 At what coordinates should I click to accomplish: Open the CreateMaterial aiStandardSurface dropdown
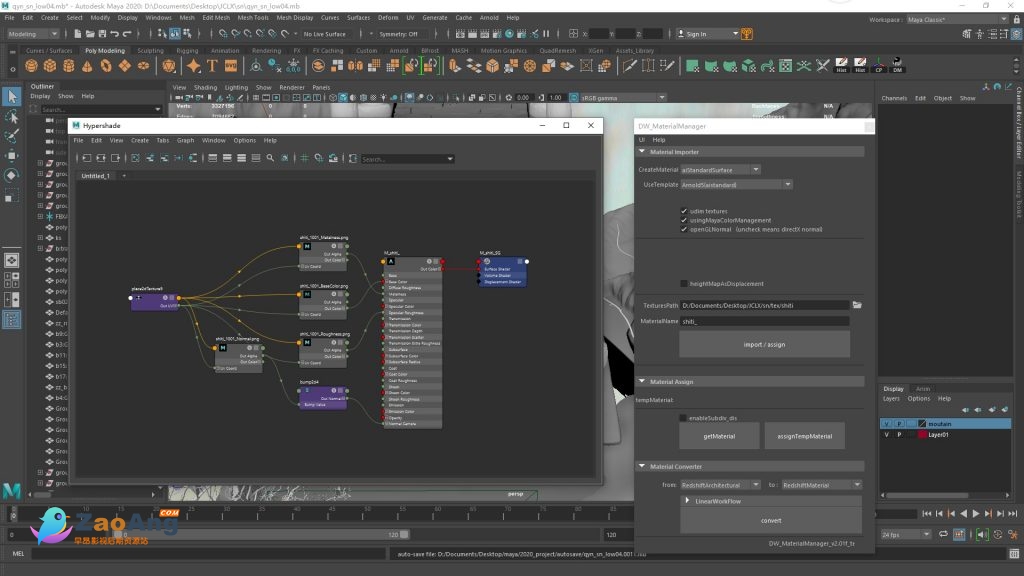720,170
